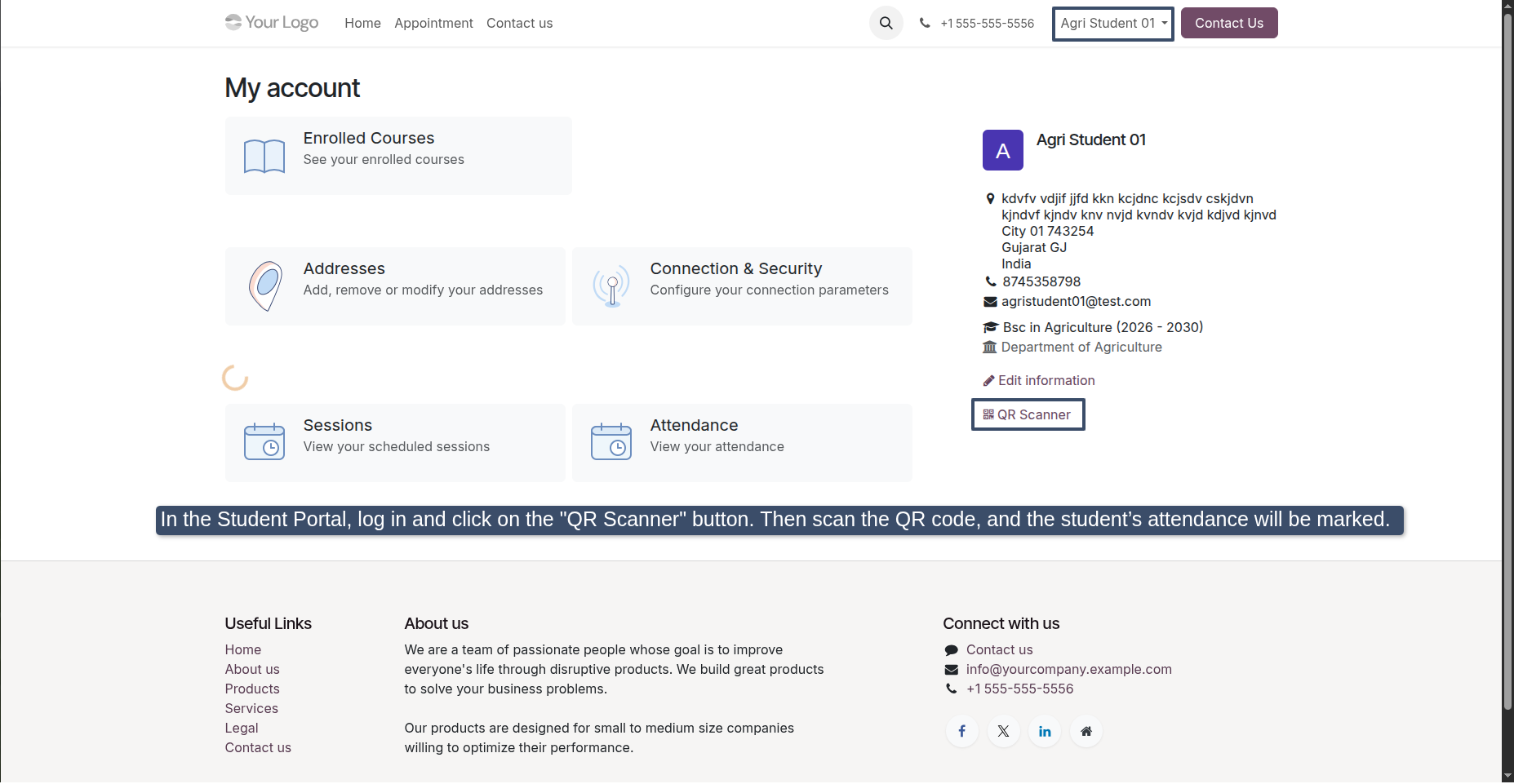Click the Enrolled Courses book icon
This screenshot has width=1514, height=784.
(x=264, y=156)
